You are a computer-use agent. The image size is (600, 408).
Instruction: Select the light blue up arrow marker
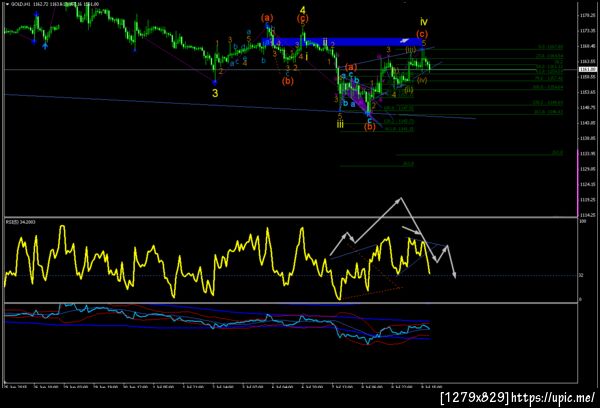pyautogui.click(x=45, y=46)
